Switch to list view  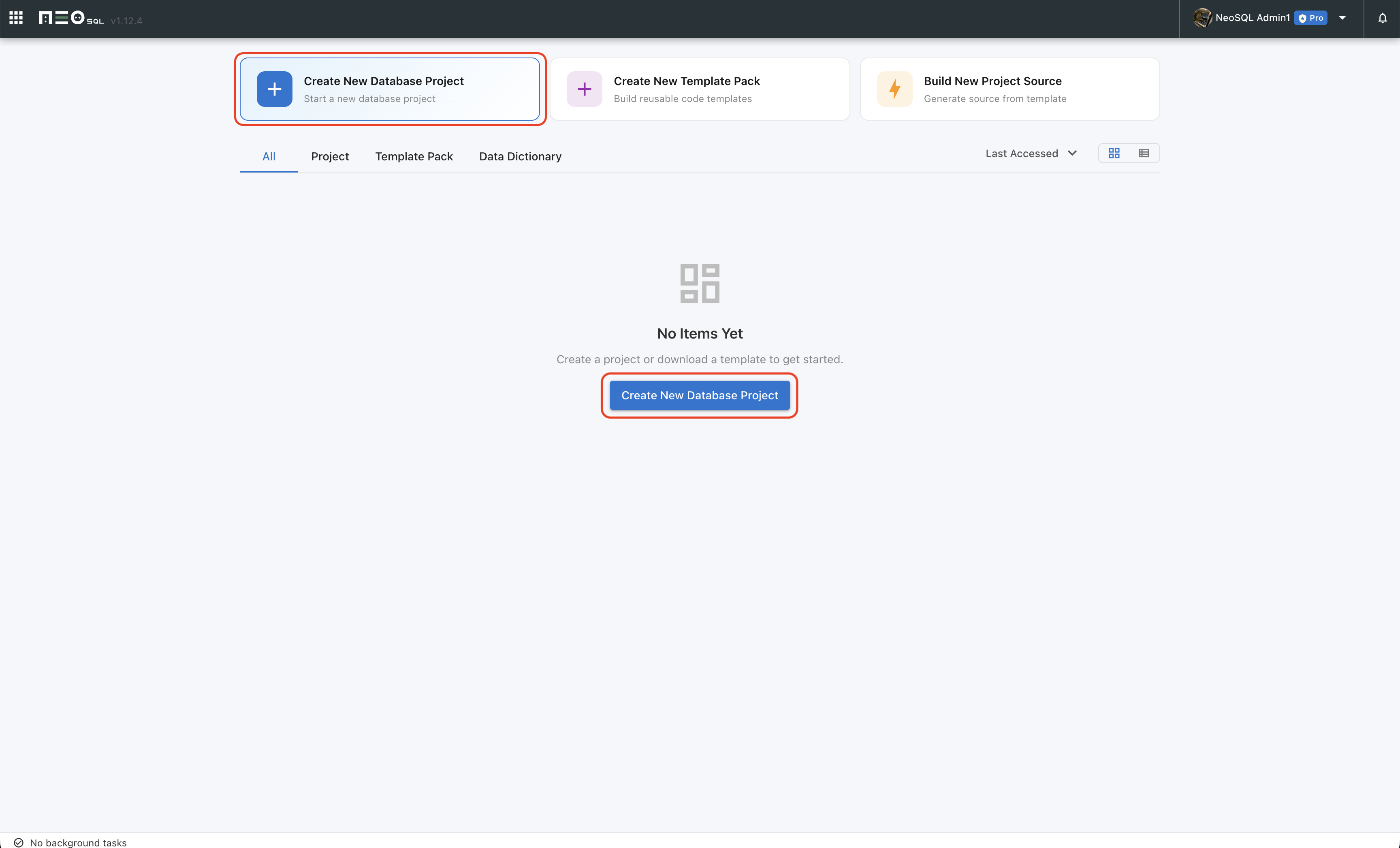1144,153
